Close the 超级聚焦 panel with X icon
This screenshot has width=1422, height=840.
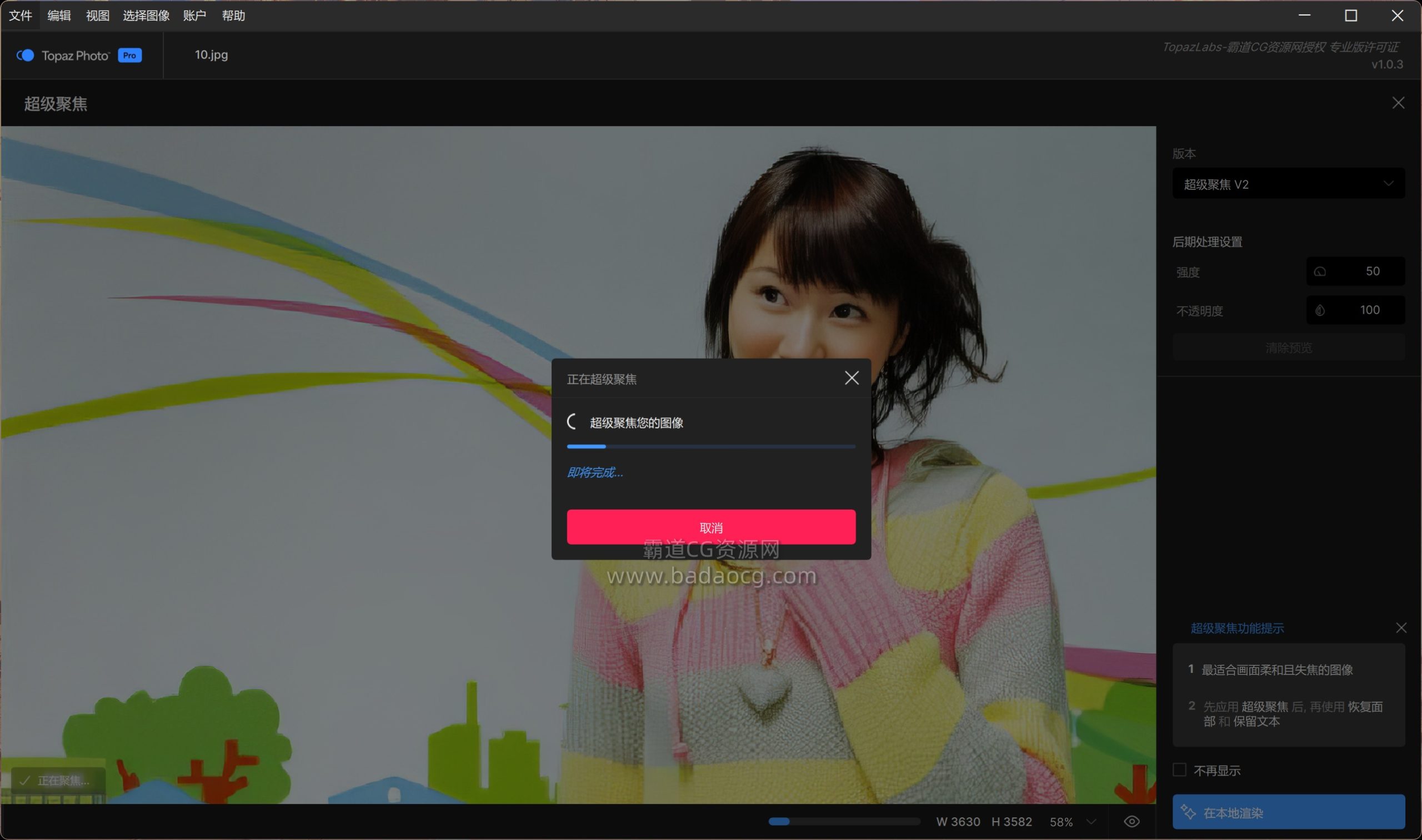point(1398,103)
